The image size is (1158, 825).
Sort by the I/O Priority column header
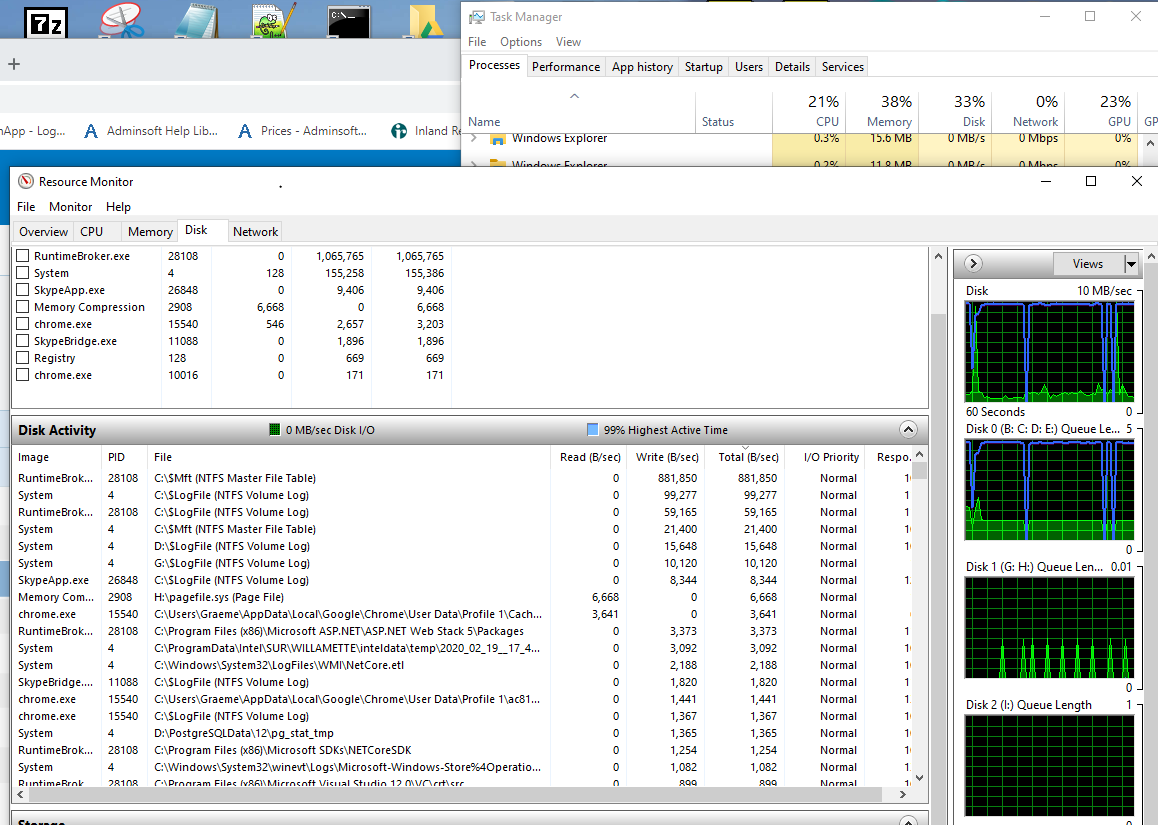tap(831, 457)
